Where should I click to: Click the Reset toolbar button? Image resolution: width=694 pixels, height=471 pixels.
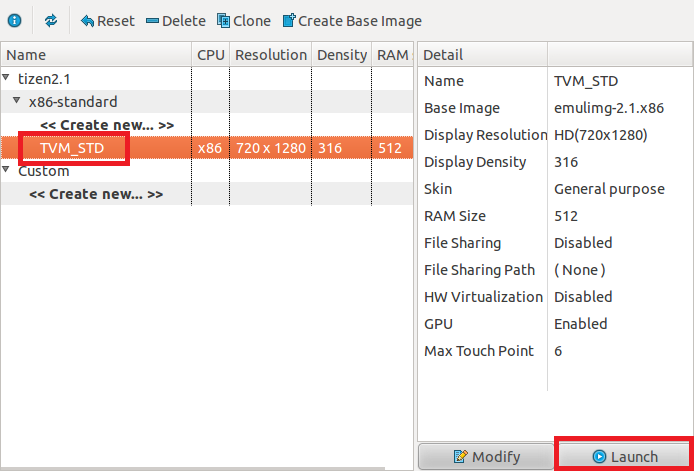pos(107,21)
